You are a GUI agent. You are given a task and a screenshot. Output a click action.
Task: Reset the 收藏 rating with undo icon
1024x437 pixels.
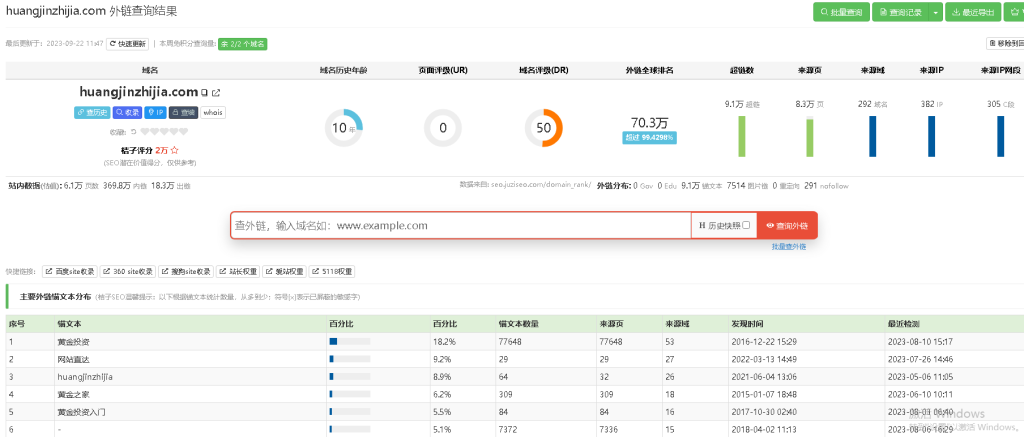pos(135,132)
